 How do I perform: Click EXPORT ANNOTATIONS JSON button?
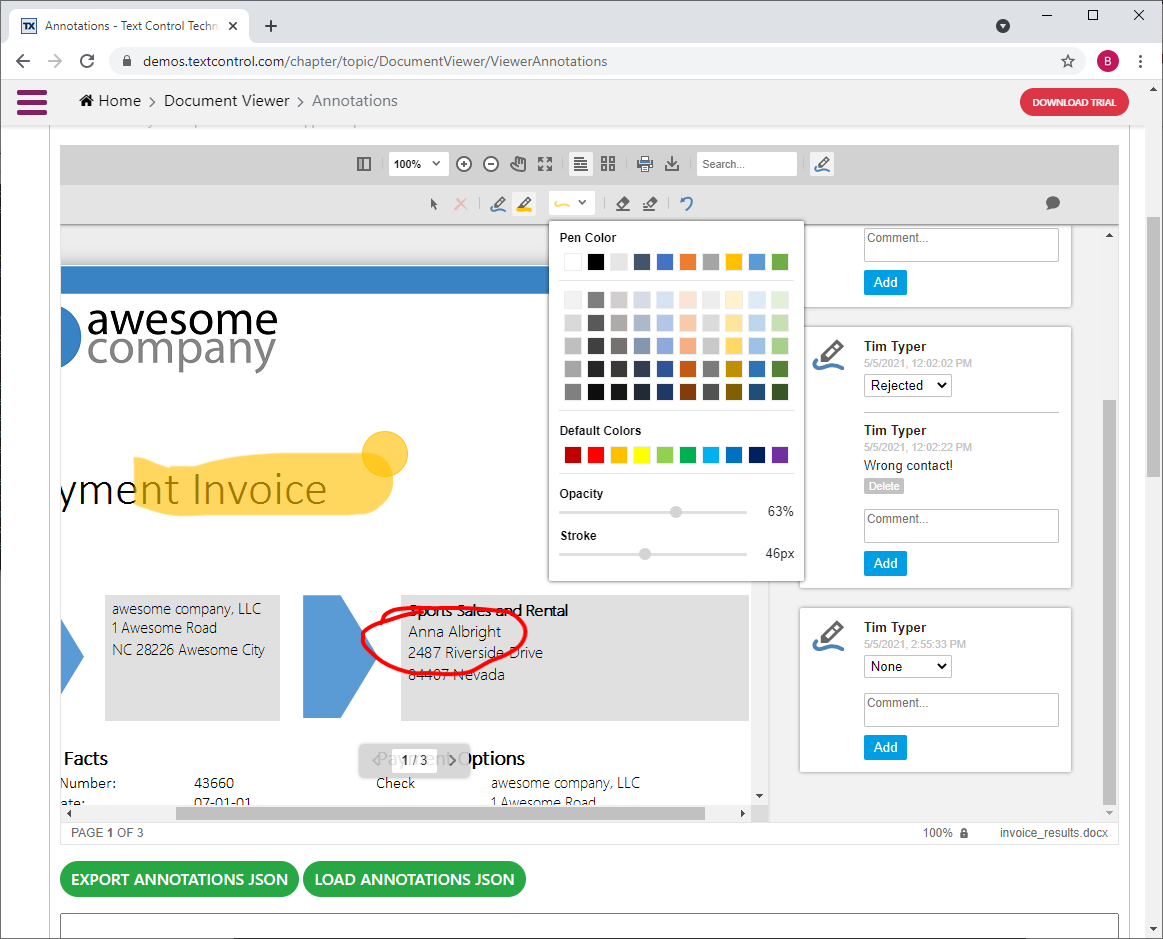[179, 879]
